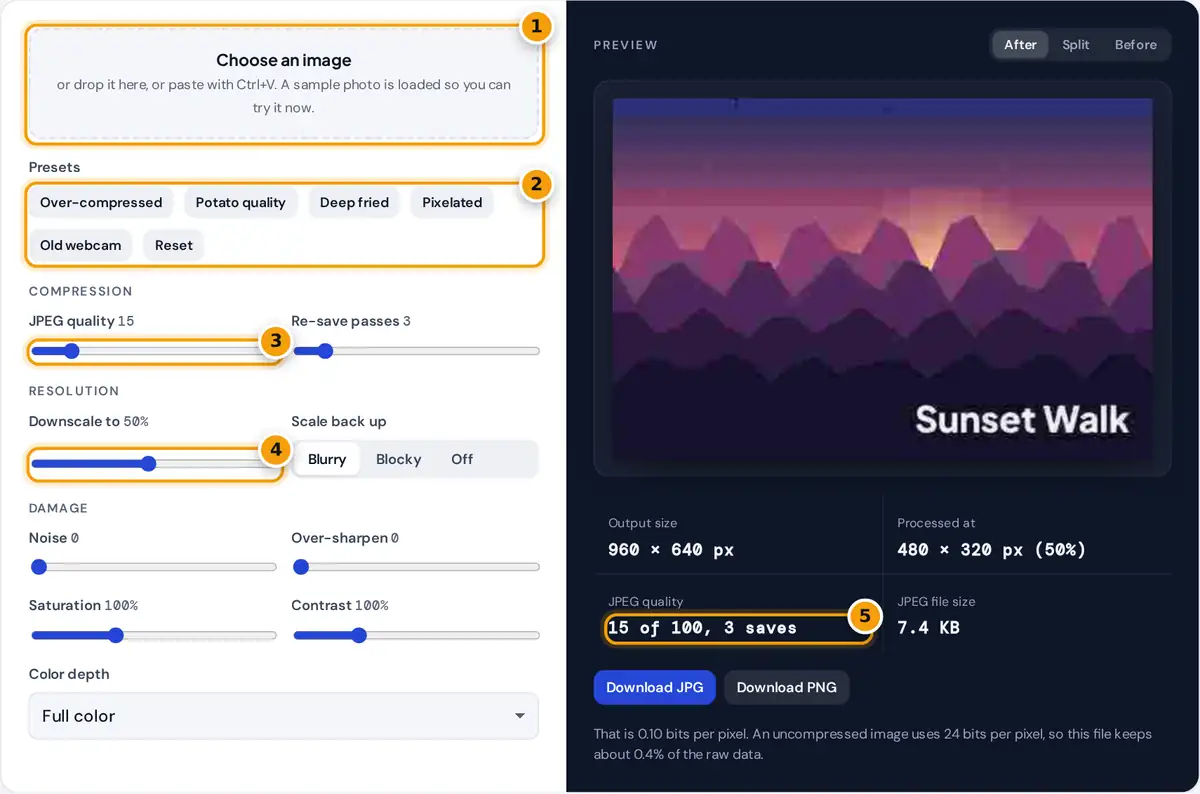This screenshot has width=1200, height=794.
Task: Click the 'PREVIEW' heading
Action: pyautogui.click(x=626, y=45)
